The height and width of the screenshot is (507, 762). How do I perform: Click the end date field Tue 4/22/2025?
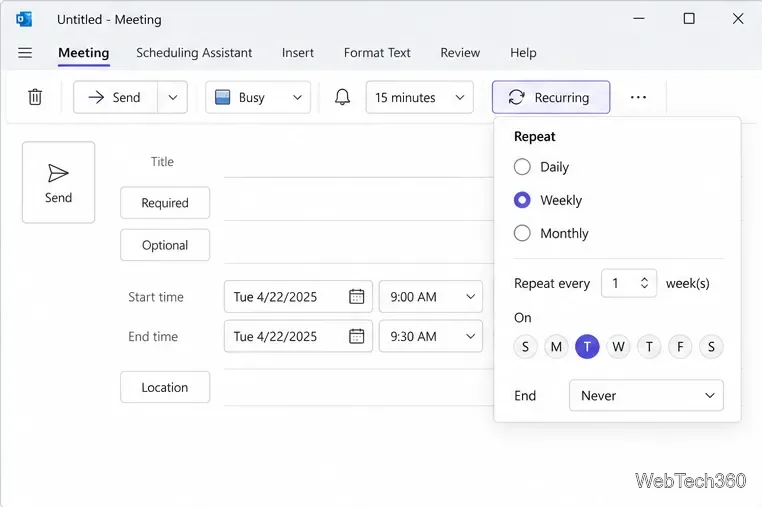coord(298,336)
